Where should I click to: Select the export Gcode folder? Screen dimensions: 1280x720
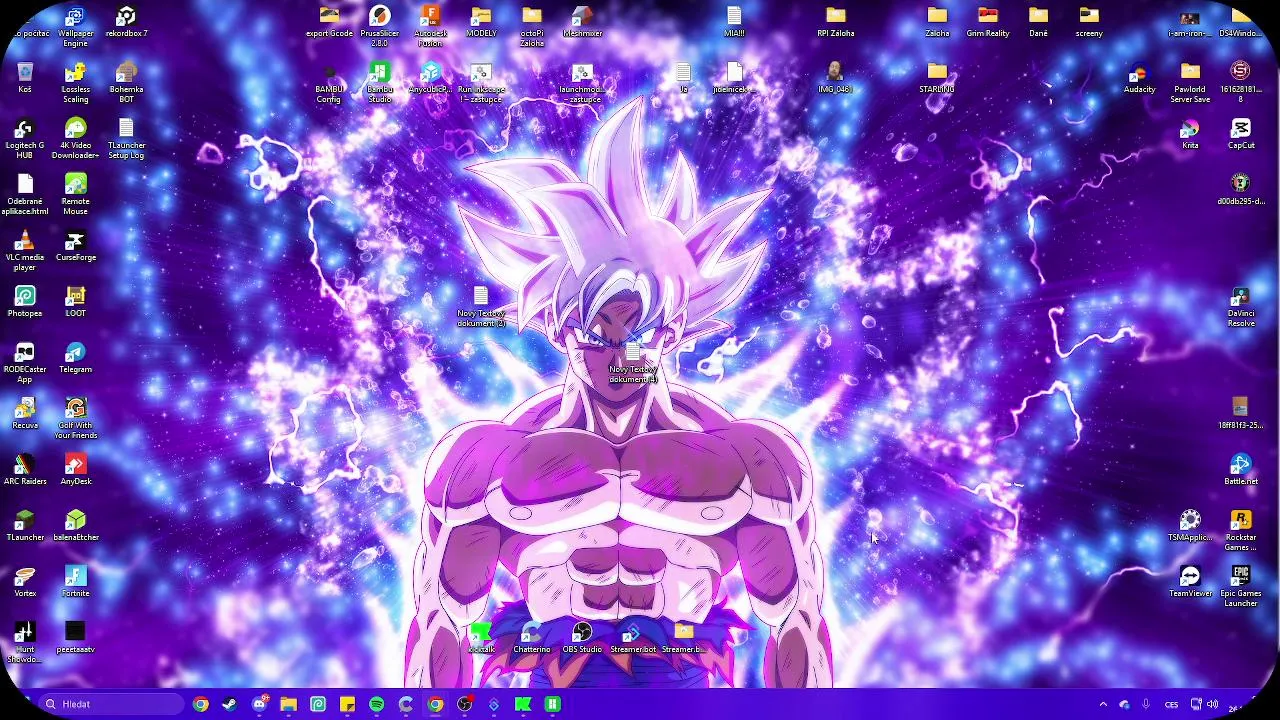[x=329, y=22]
